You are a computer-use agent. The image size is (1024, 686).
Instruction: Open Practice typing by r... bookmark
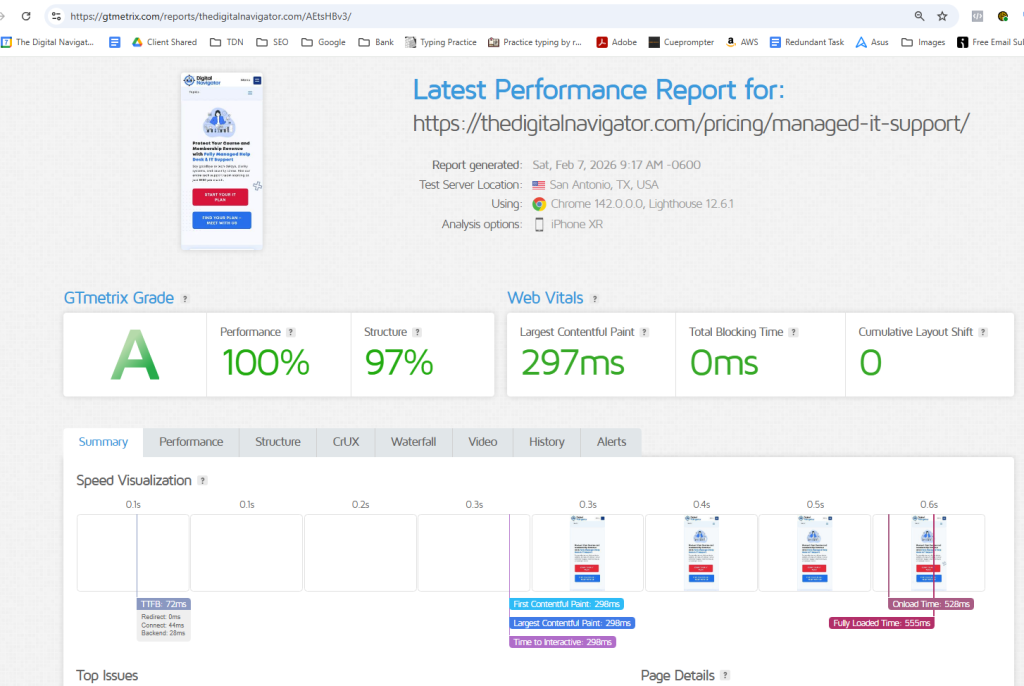[535, 42]
